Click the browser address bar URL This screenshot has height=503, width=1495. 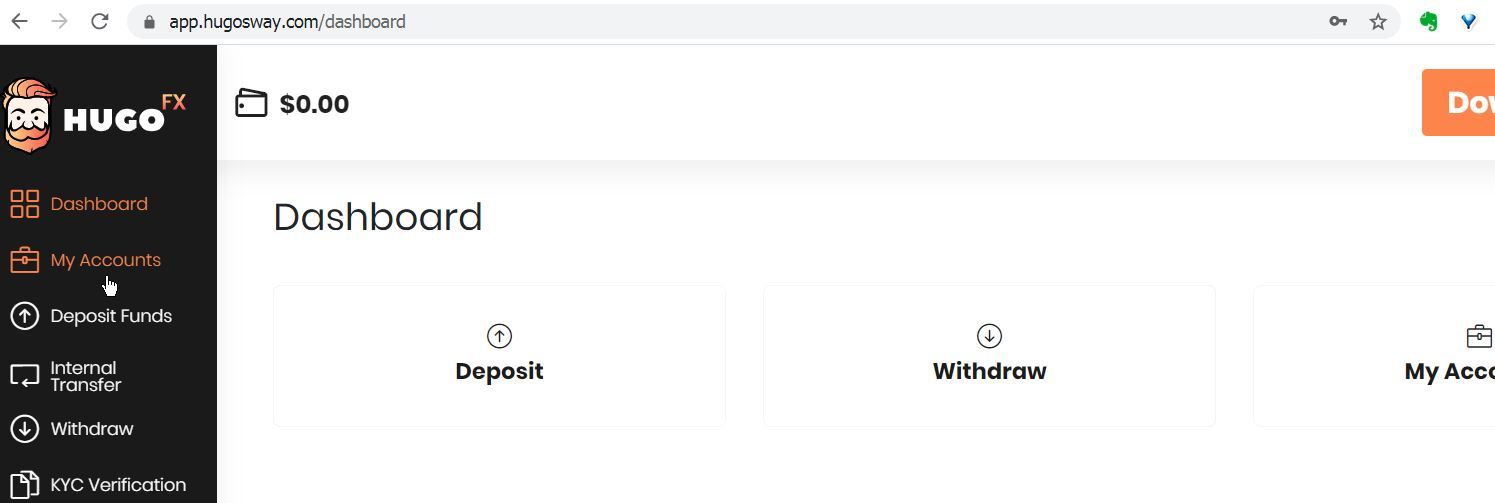click(287, 21)
